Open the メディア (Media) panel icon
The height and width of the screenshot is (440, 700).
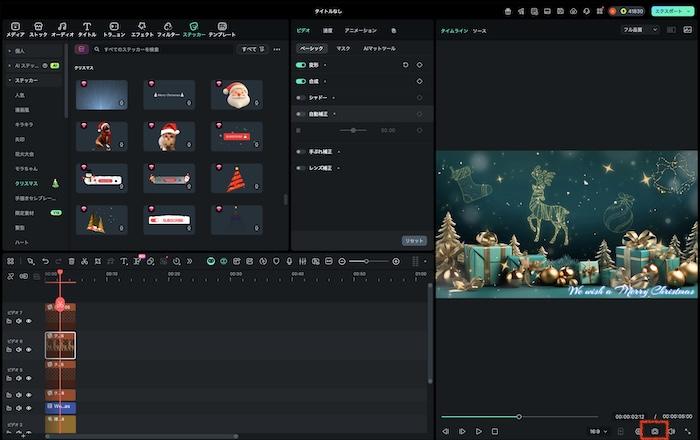(15, 28)
